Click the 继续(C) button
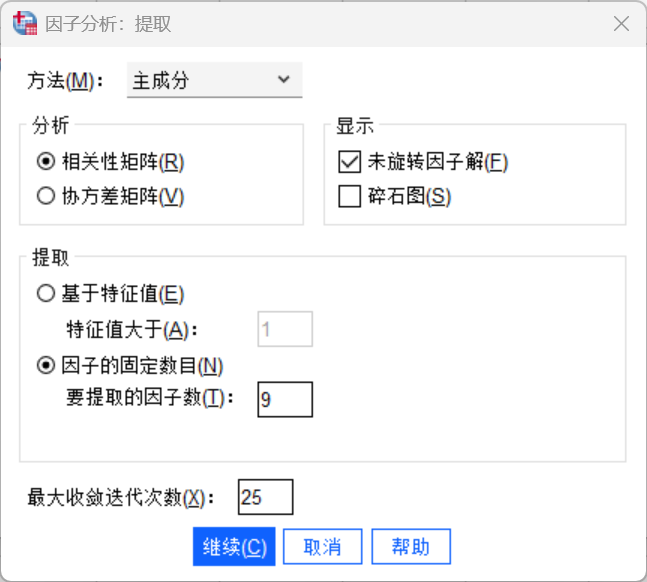Viewport: 647px width, 582px height. coord(234,547)
